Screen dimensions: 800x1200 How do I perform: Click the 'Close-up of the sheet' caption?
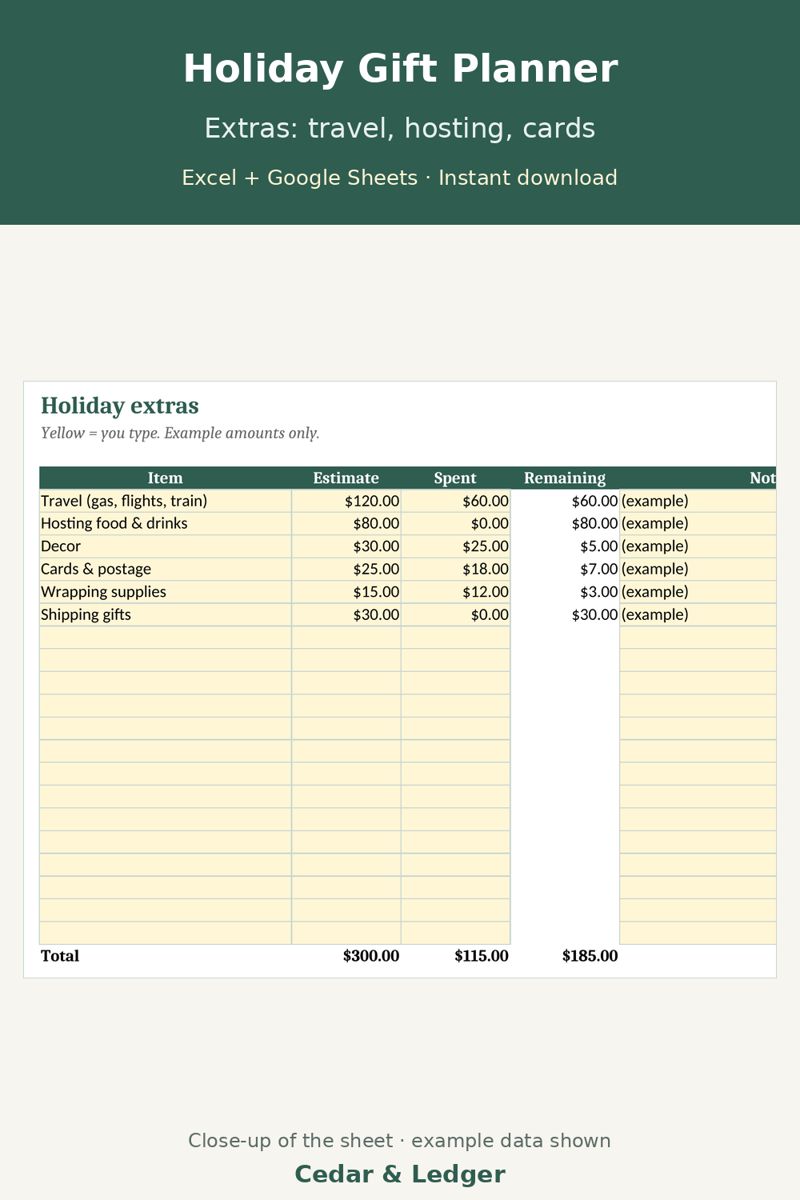(399, 1141)
